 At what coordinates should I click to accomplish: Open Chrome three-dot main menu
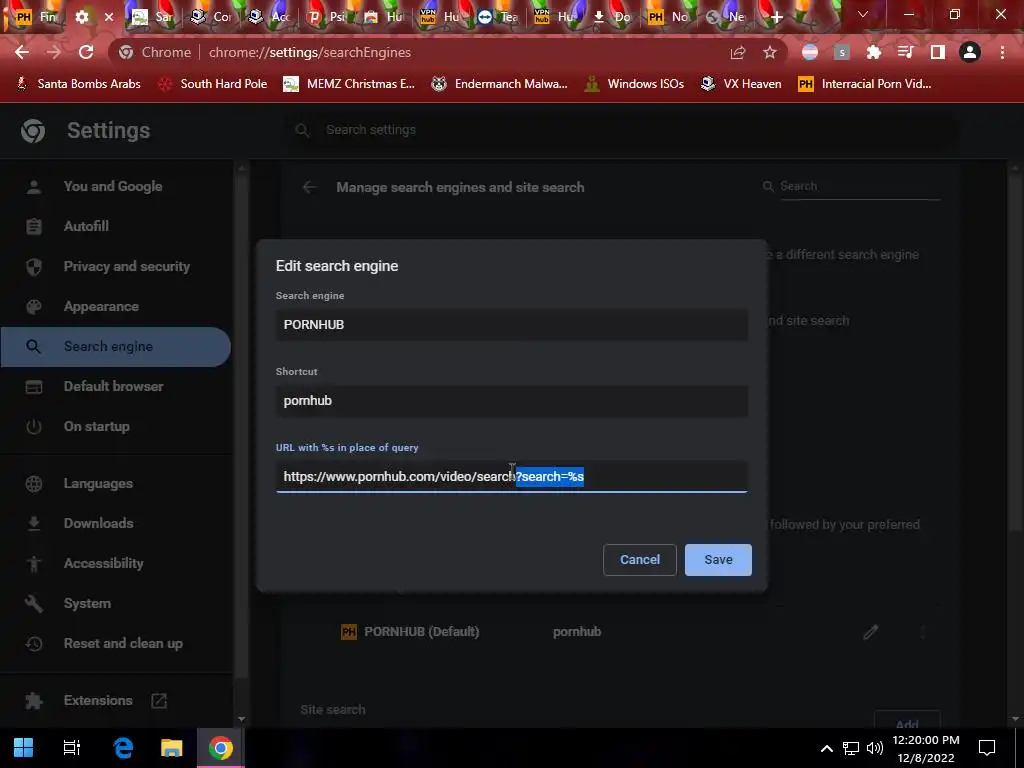(1002, 52)
